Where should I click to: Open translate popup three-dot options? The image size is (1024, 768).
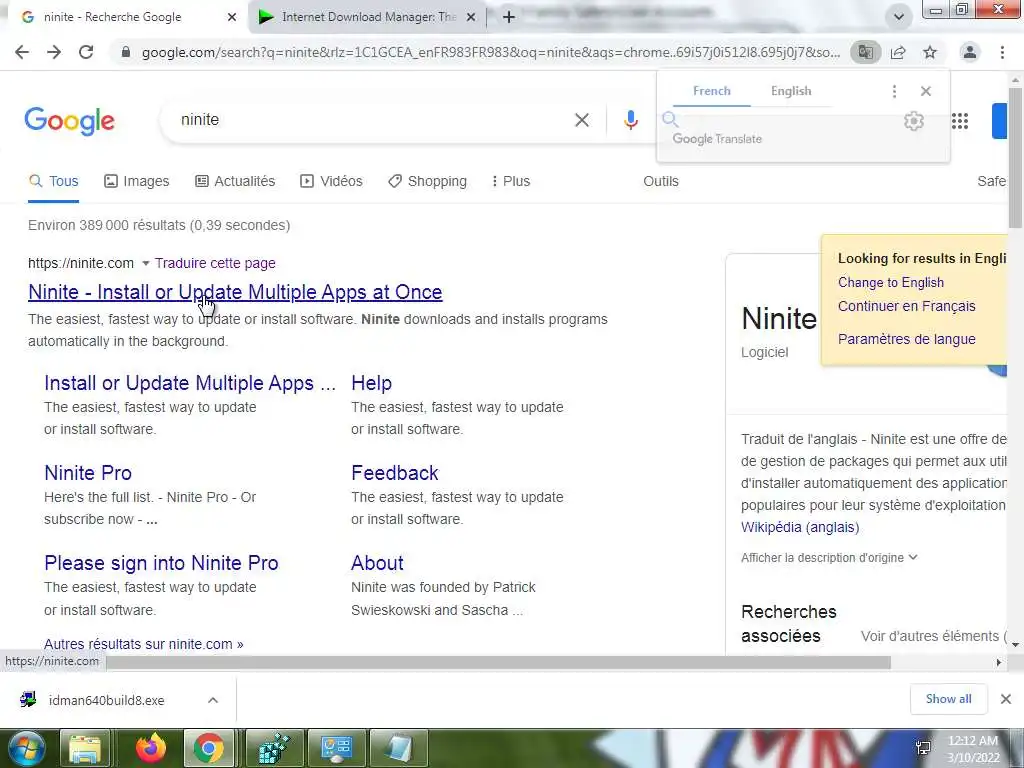[894, 91]
